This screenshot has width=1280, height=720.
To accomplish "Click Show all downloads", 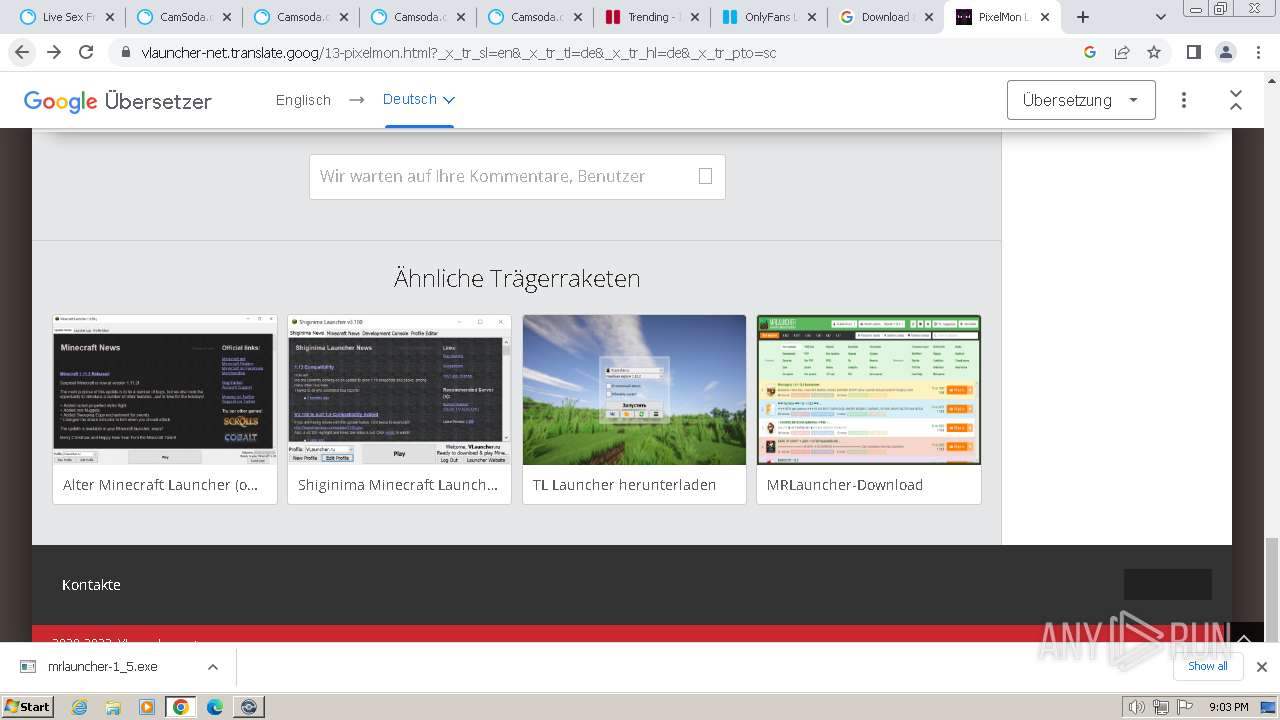I will click(x=1207, y=666).
